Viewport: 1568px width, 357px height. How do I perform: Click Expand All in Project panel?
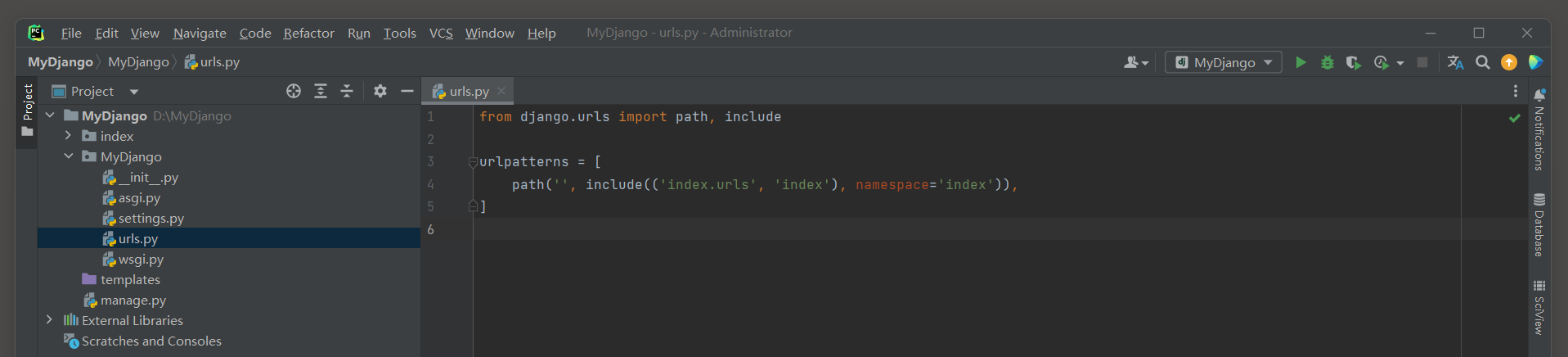(321, 91)
